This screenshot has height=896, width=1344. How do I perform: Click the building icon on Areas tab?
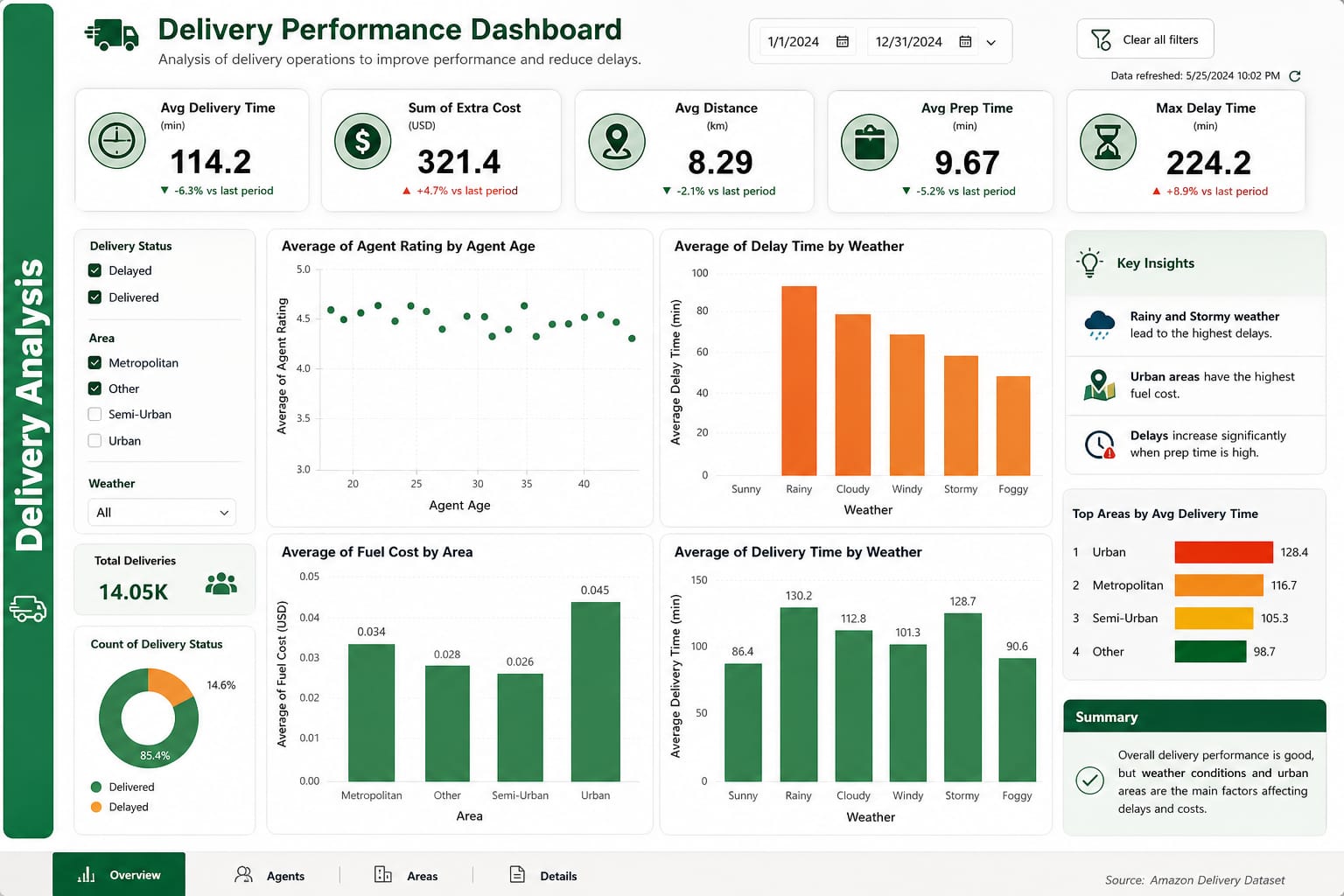383,874
